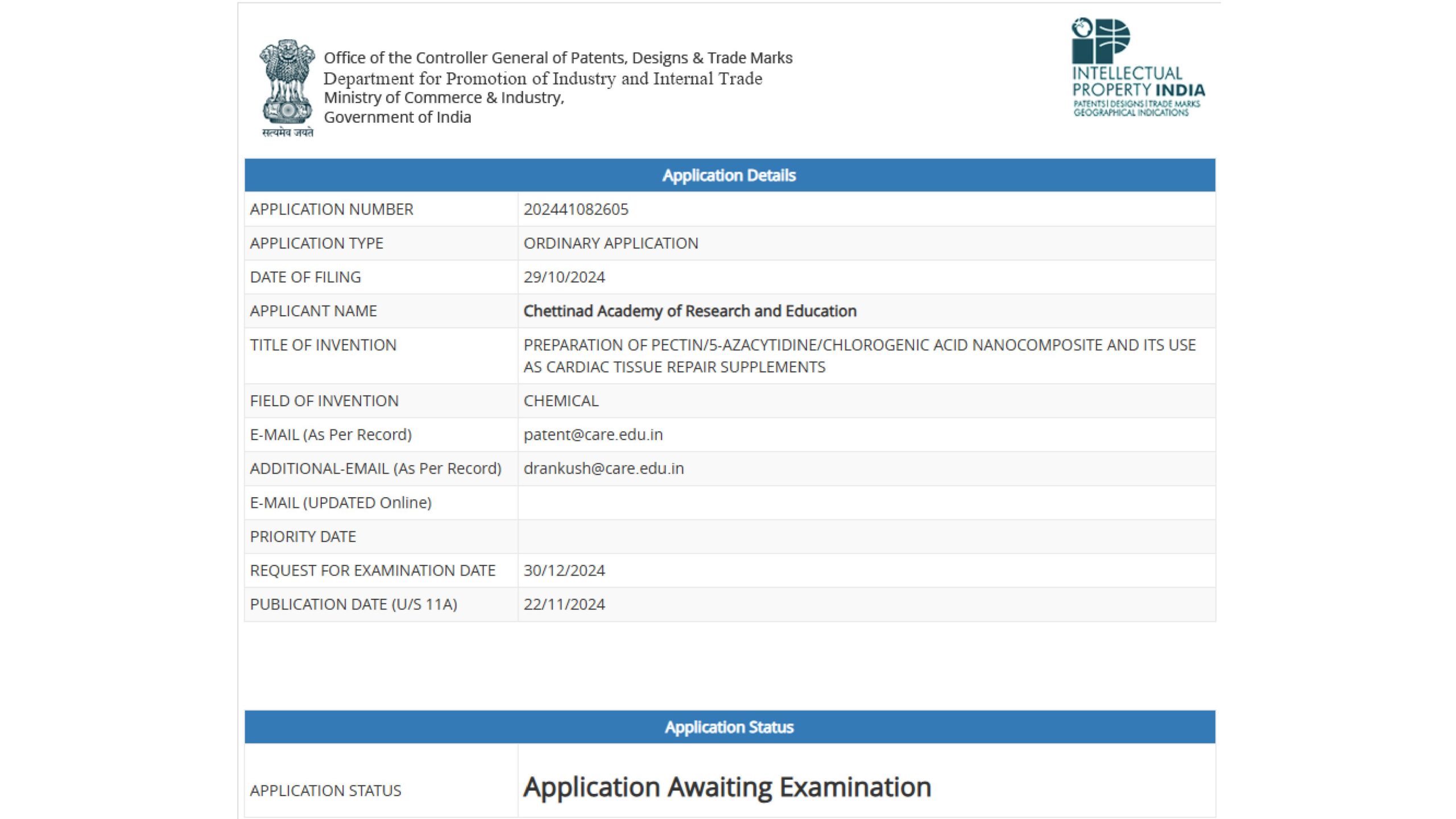Click the Intellectual Property India logo
1456x819 pixels.
(1137, 67)
